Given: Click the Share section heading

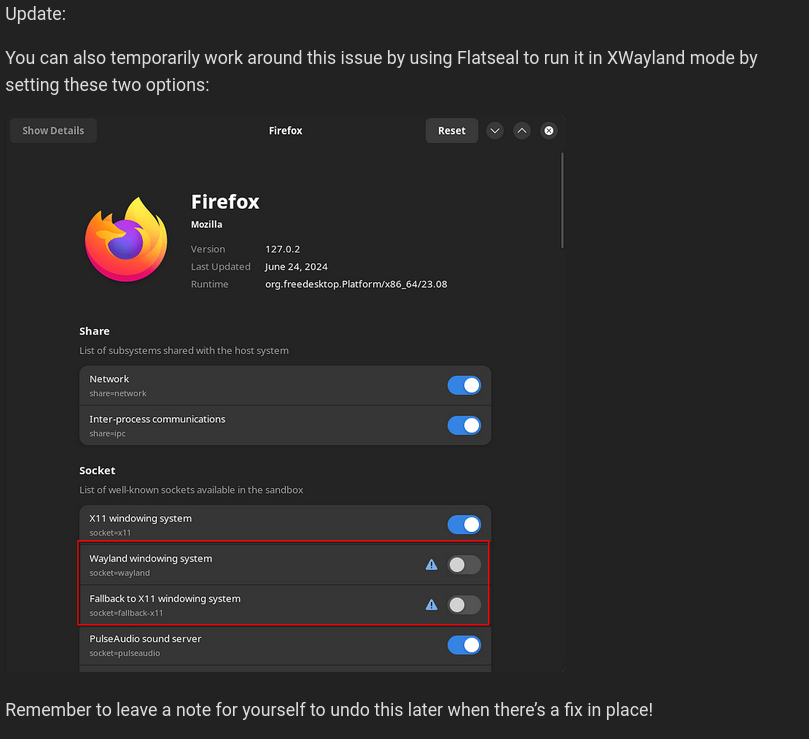Looking at the screenshot, I should click(x=94, y=331).
